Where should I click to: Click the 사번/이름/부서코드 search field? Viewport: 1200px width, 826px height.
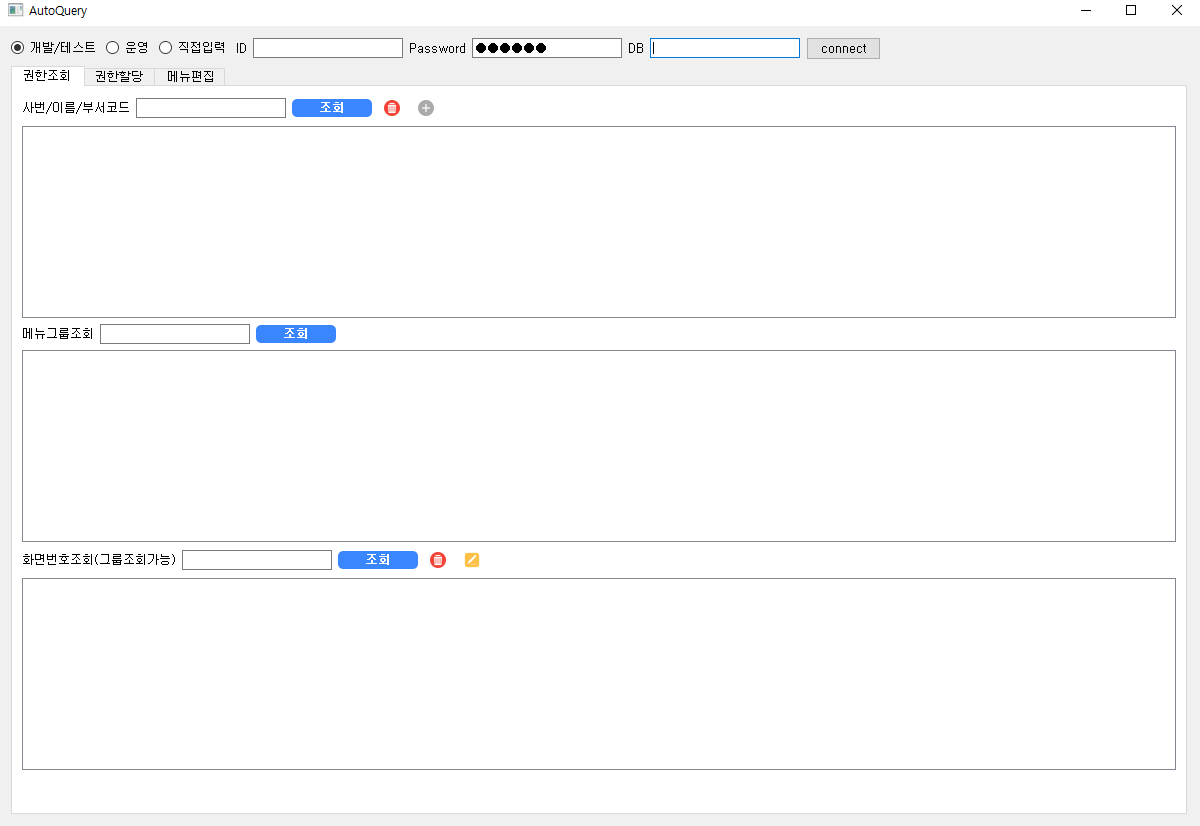(x=211, y=108)
